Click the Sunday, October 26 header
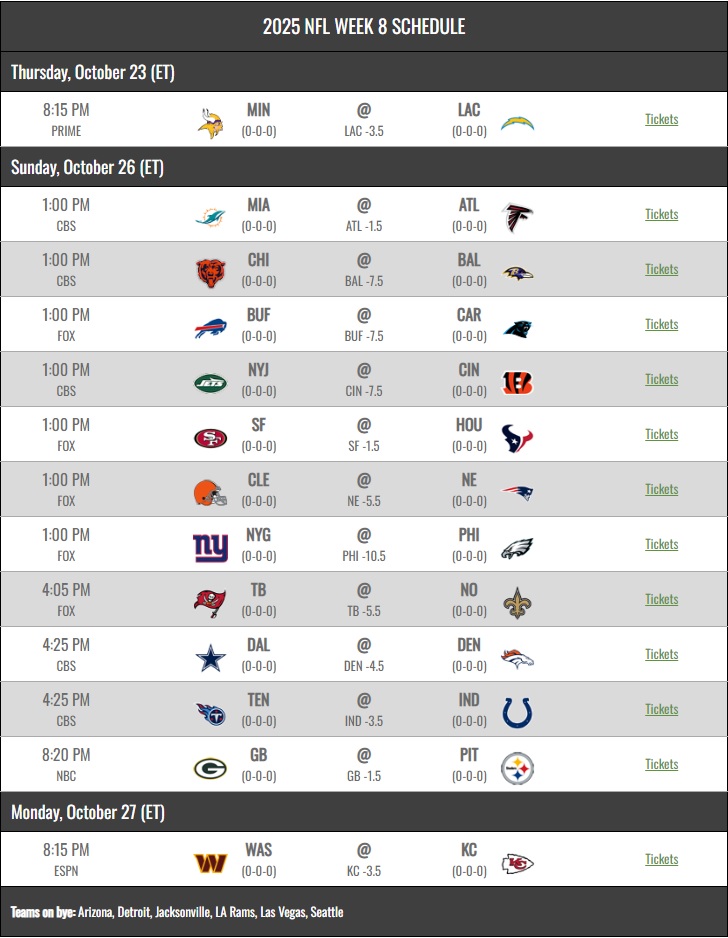 pyautogui.click(x=87, y=167)
